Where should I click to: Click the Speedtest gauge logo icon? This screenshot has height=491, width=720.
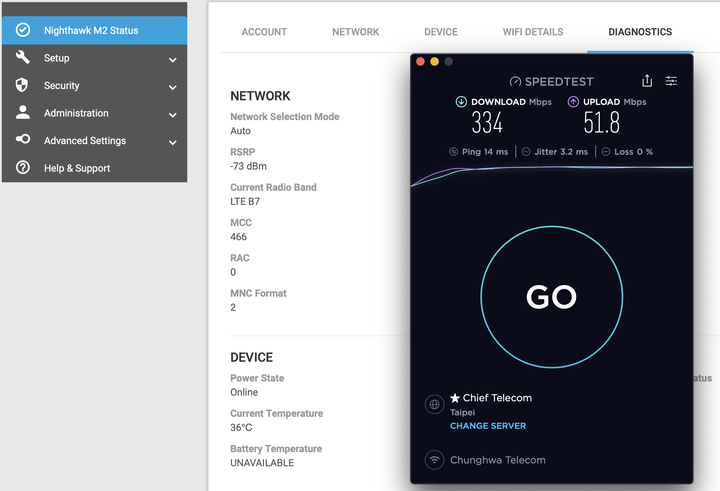tap(515, 82)
